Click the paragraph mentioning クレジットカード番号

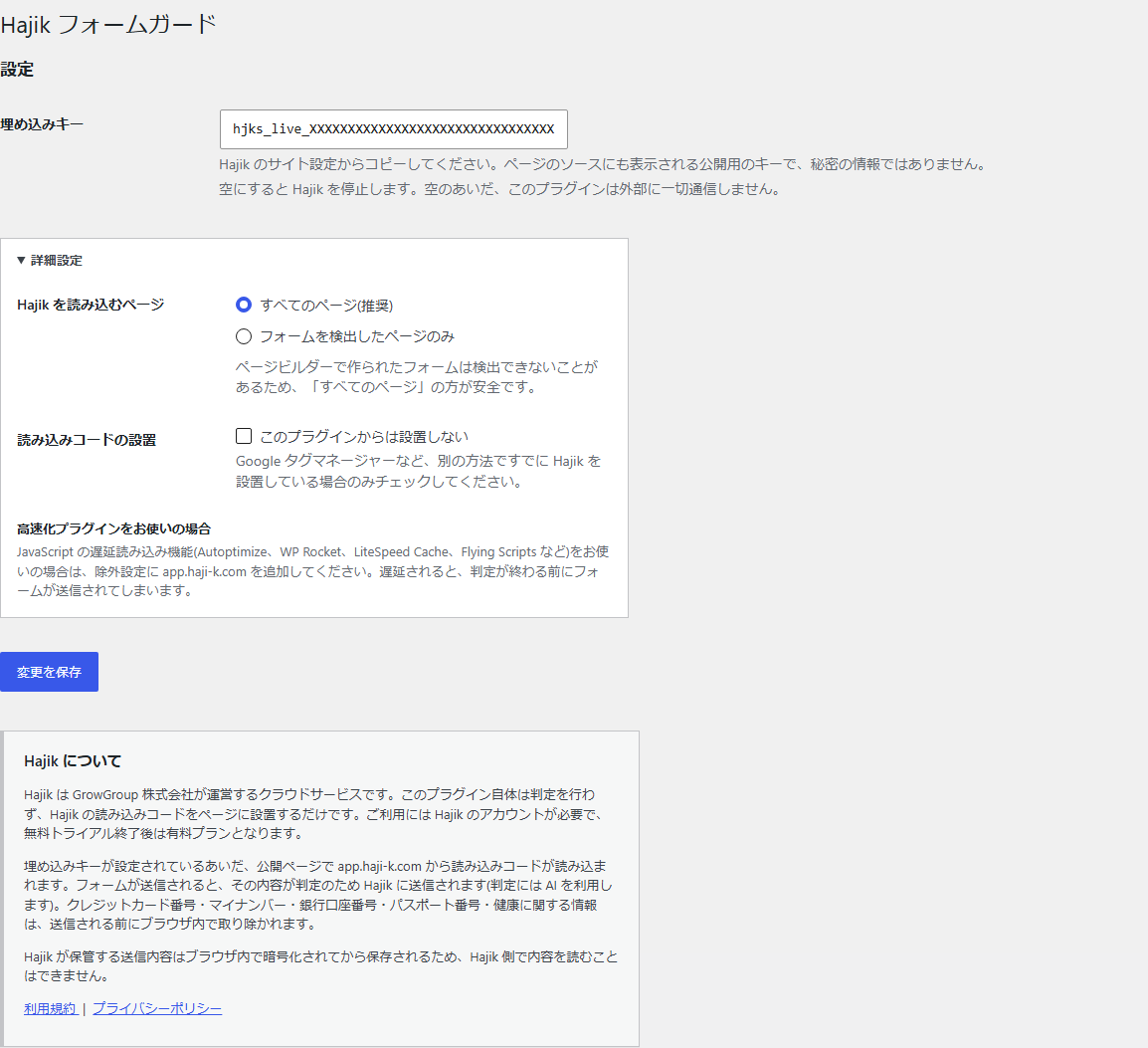(317, 895)
